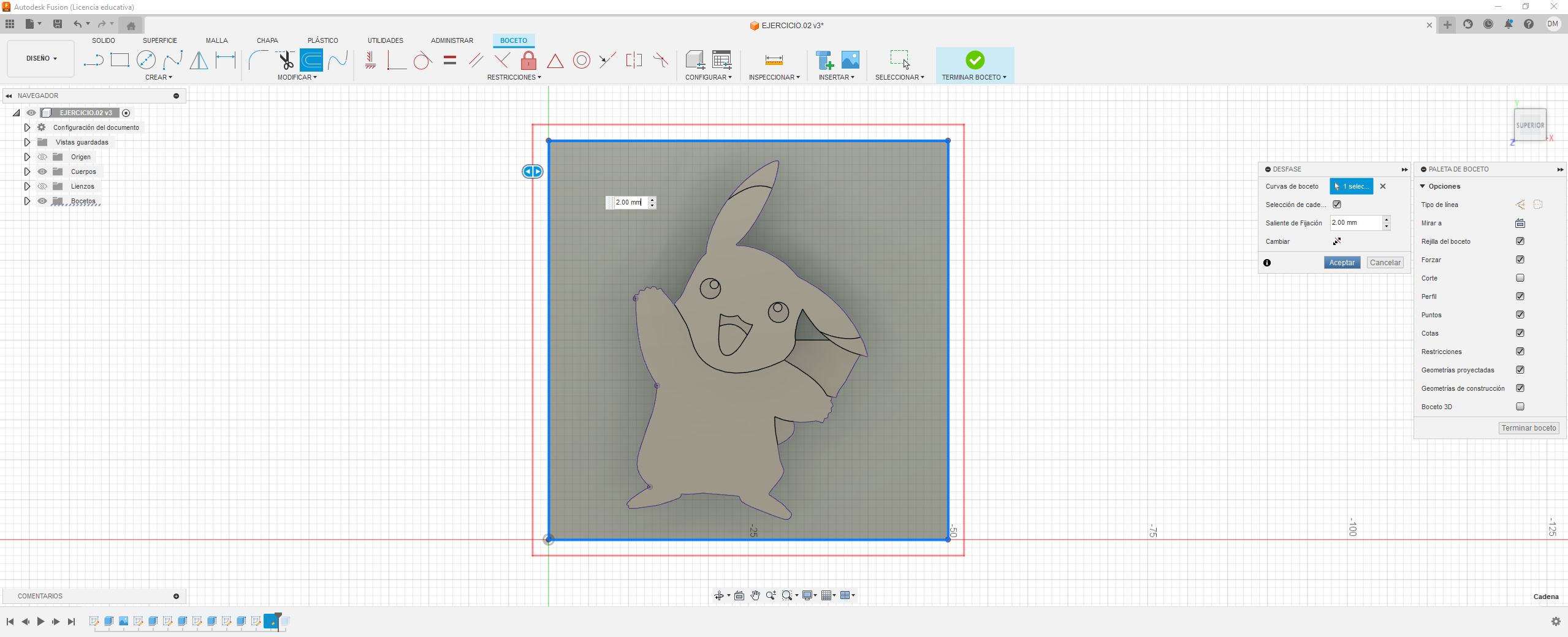Click the timeline Play button
The image size is (1568, 637).
pyautogui.click(x=40, y=622)
